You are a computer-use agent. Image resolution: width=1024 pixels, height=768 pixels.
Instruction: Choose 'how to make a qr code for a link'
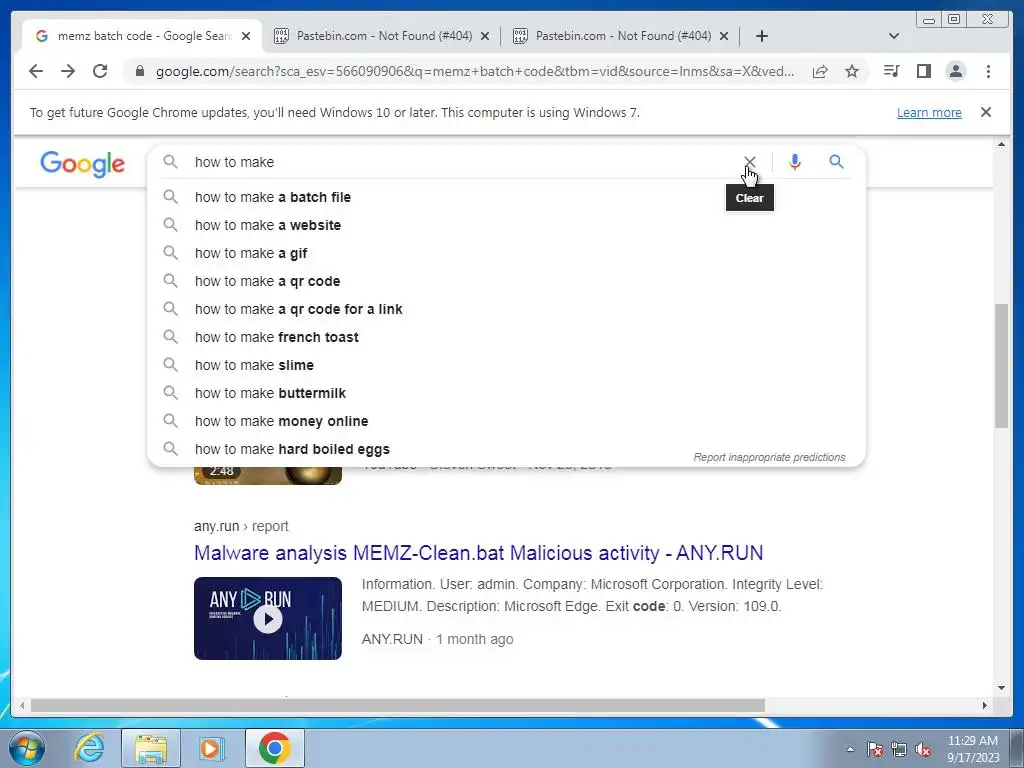506,310
